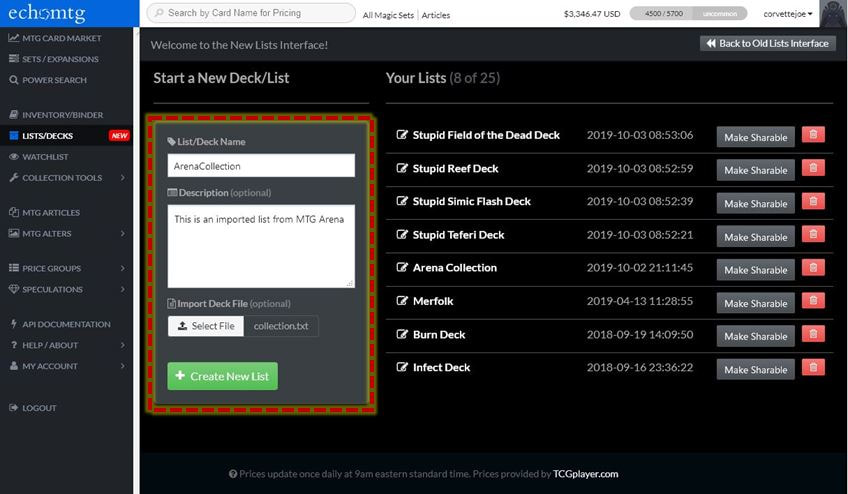Screen dimensions: 848x494
Task: Click the 4500 / 5700 progress bar
Action: pos(688,14)
